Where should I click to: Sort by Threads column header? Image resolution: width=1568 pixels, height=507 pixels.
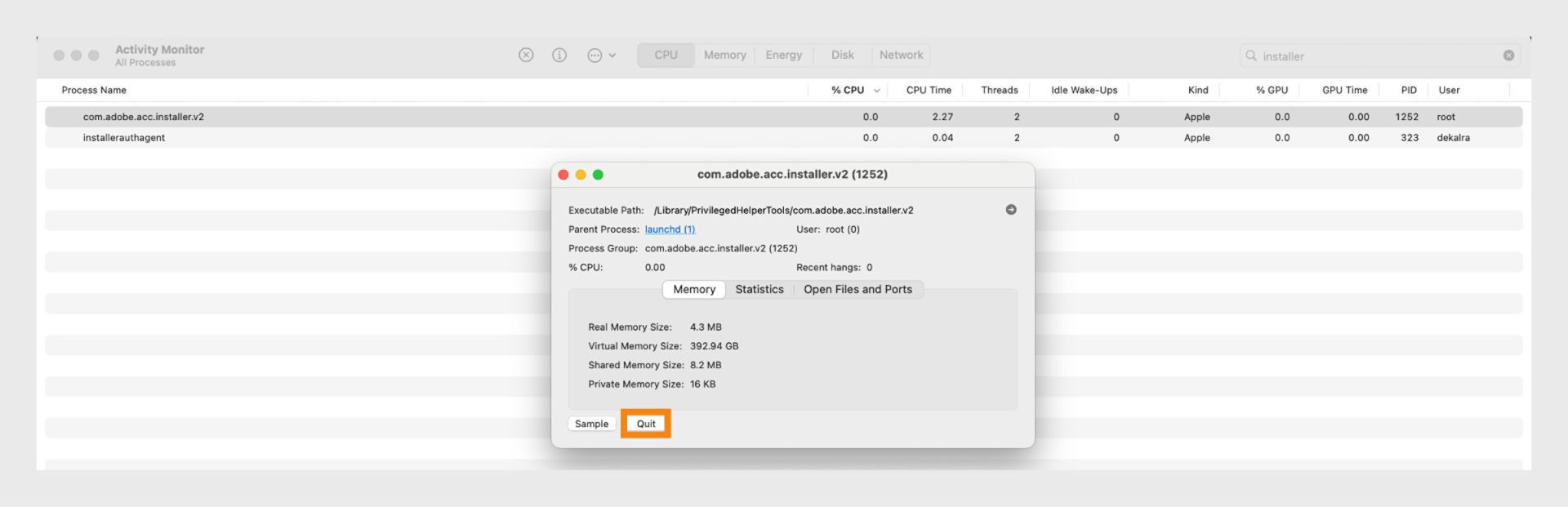tap(999, 90)
